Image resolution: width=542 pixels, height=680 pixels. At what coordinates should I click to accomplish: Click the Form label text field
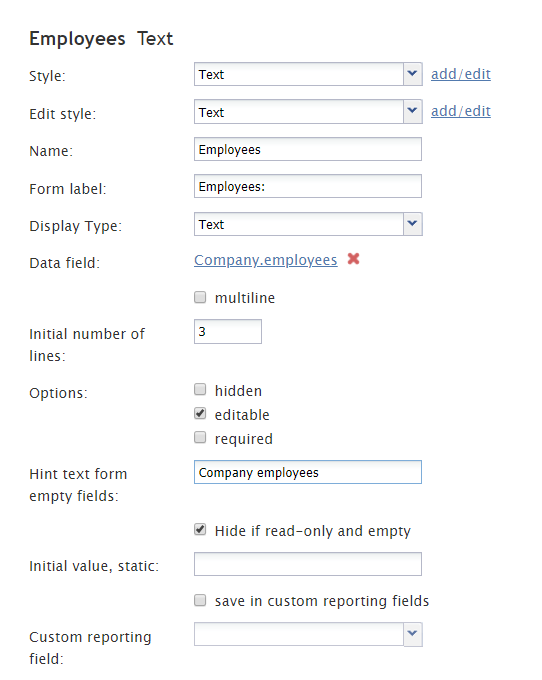coord(308,186)
